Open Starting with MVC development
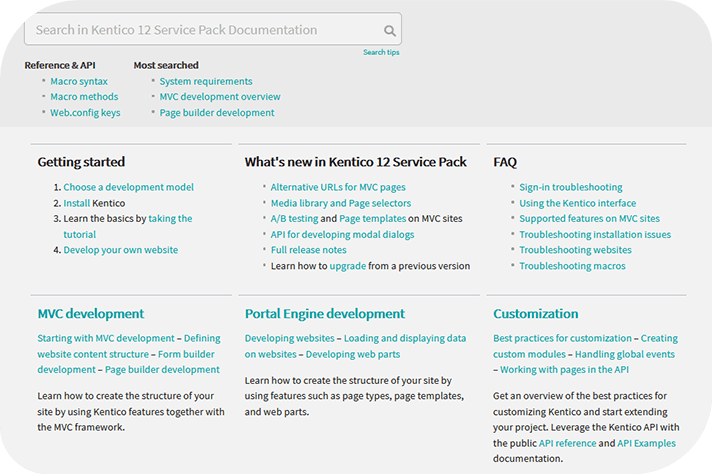Screen dimensions: 712x474 106,338
